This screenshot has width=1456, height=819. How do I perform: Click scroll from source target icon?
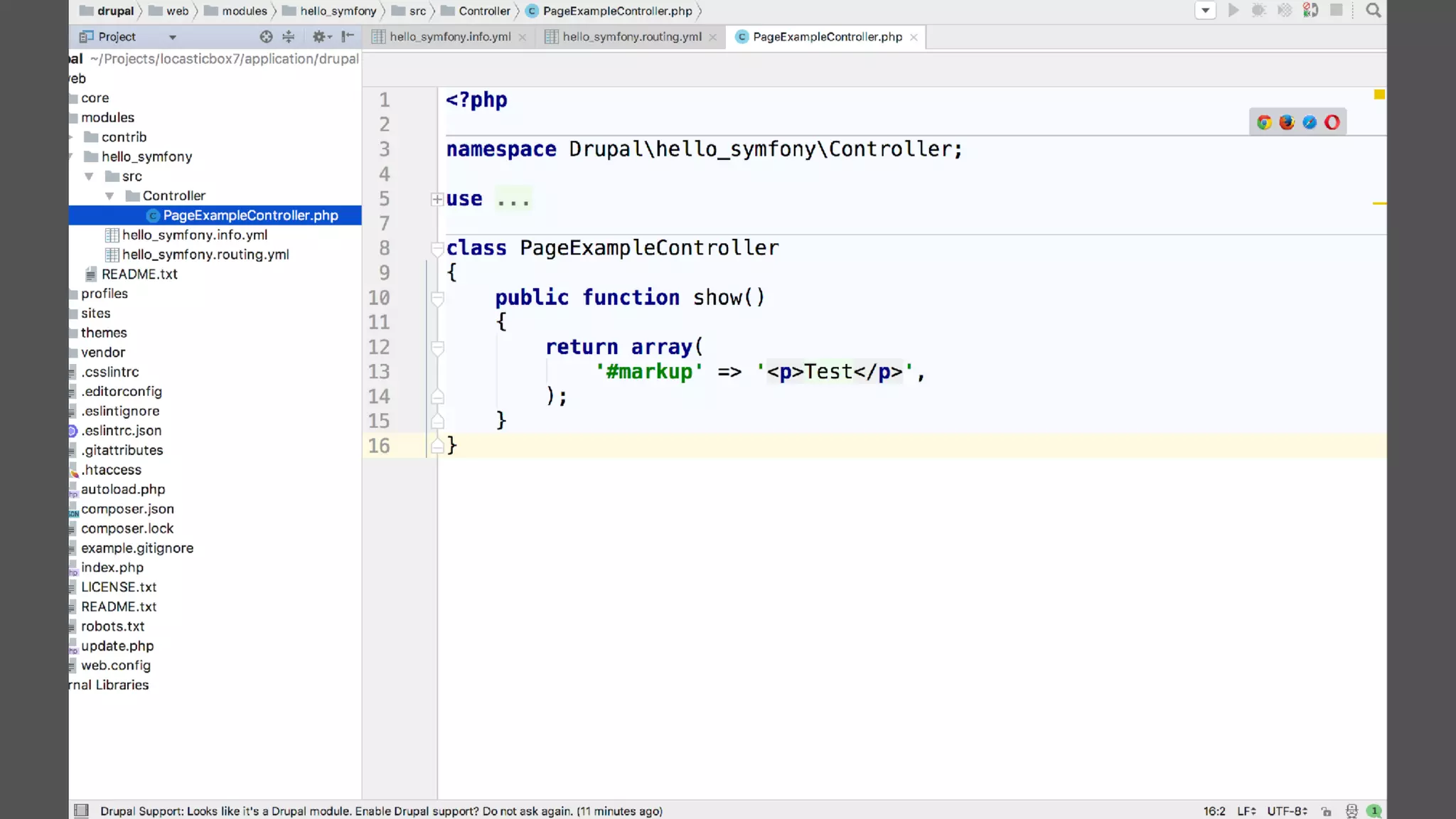(266, 37)
